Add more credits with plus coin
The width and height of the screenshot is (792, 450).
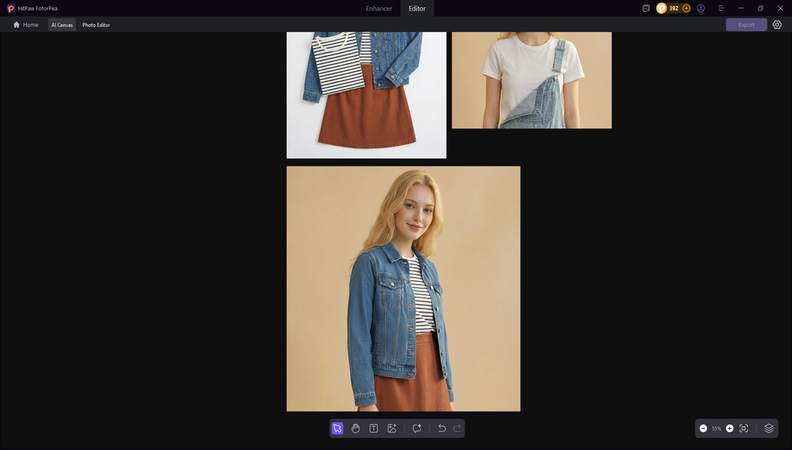tap(686, 8)
